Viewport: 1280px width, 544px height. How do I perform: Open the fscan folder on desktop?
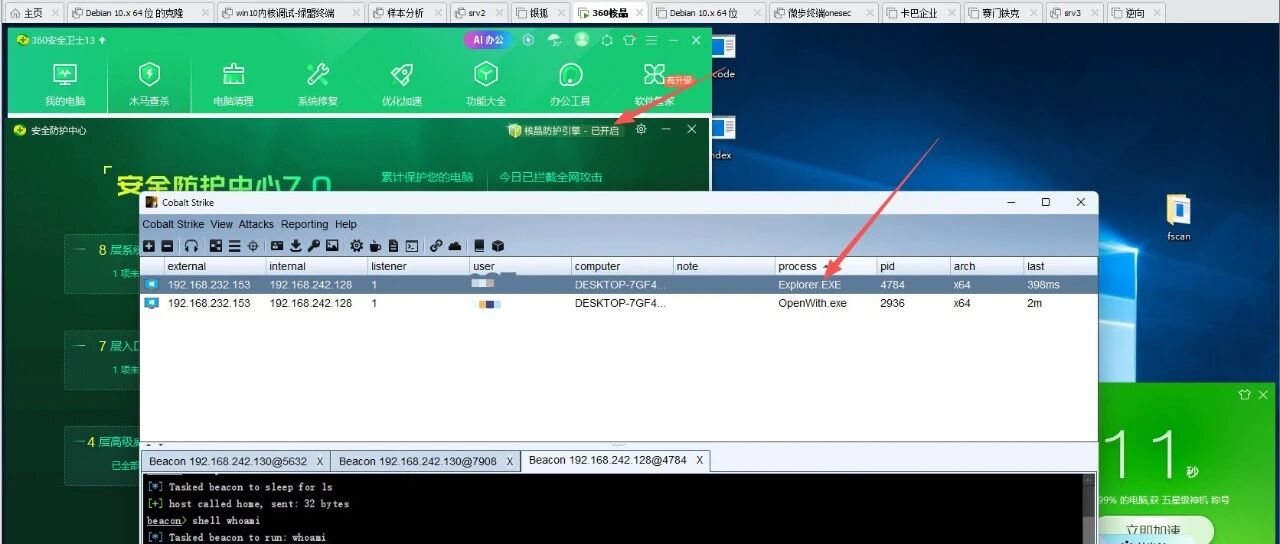1179,218
